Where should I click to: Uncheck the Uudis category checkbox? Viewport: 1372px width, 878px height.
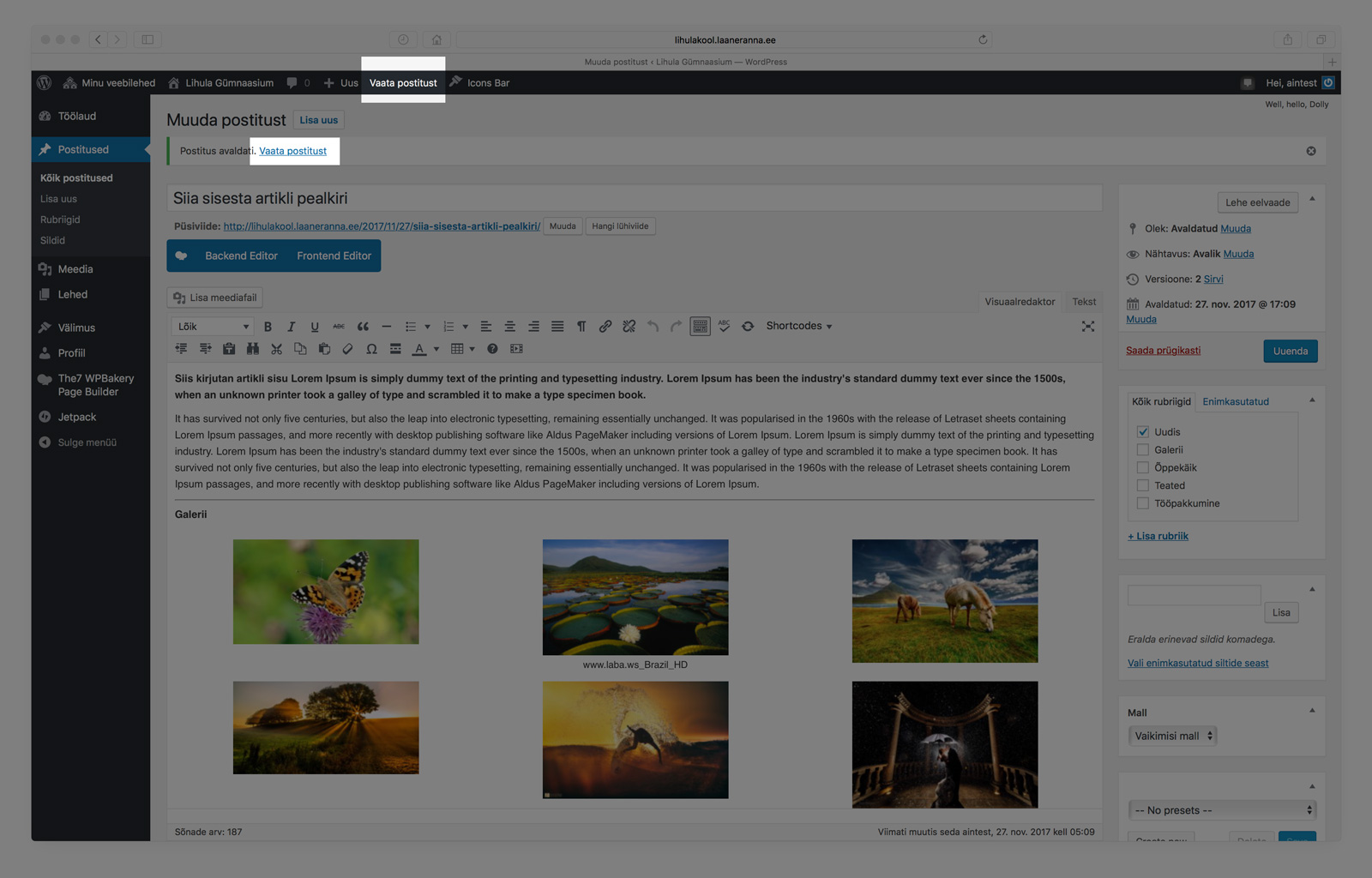[1142, 432]
